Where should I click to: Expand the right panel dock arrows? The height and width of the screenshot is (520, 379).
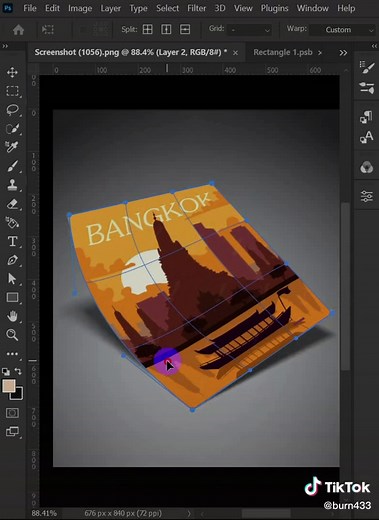coord(374,46)
